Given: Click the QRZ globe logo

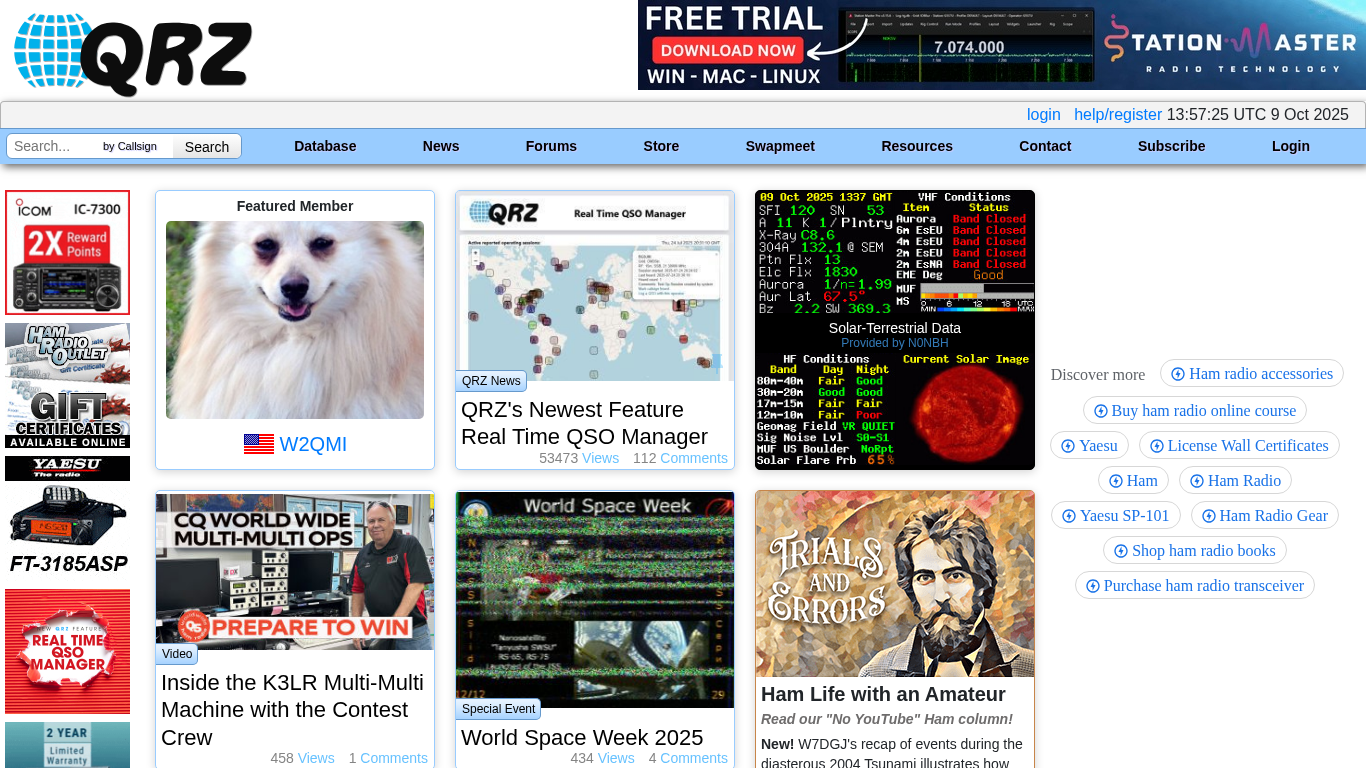Looking at the screenshot, I should pyautogui.click(x=133, y=54).
